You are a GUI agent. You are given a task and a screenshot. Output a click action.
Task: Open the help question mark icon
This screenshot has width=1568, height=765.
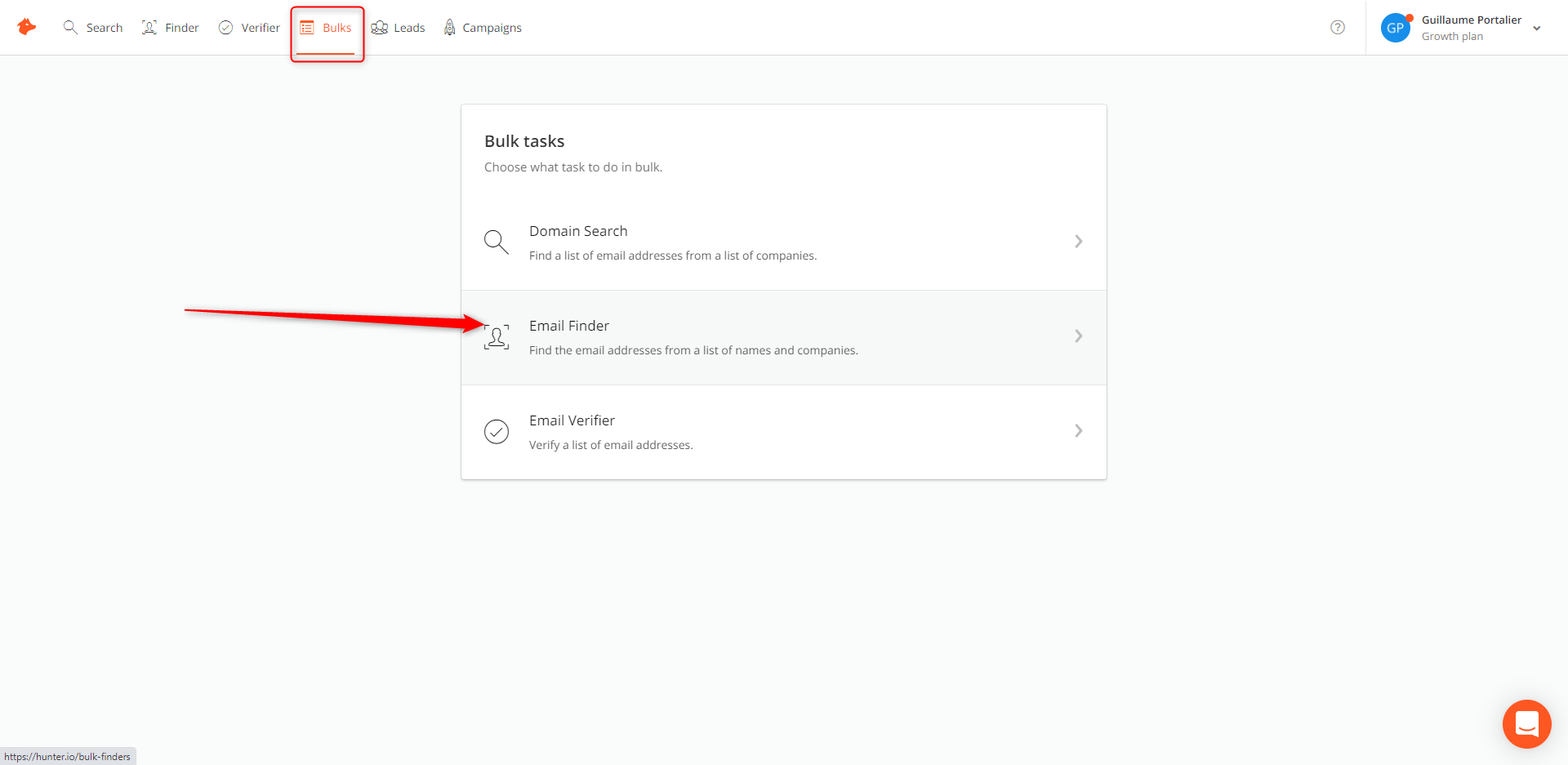point(1338,27)
